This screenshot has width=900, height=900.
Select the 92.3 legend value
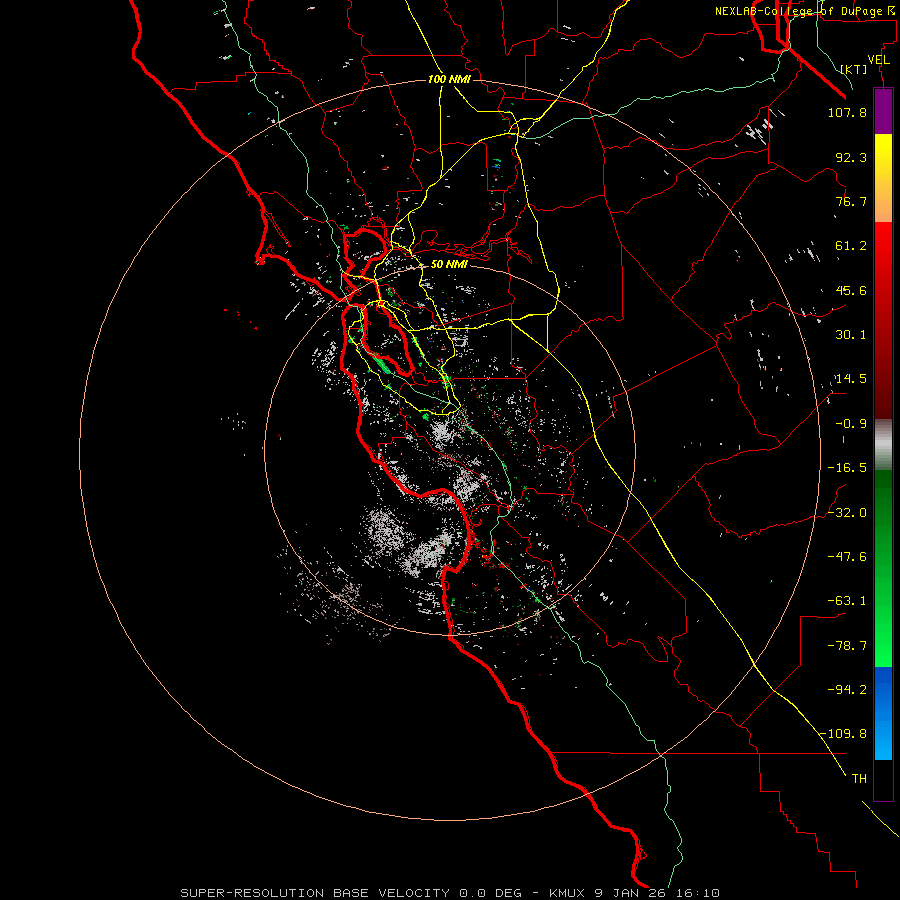point(851,157)
